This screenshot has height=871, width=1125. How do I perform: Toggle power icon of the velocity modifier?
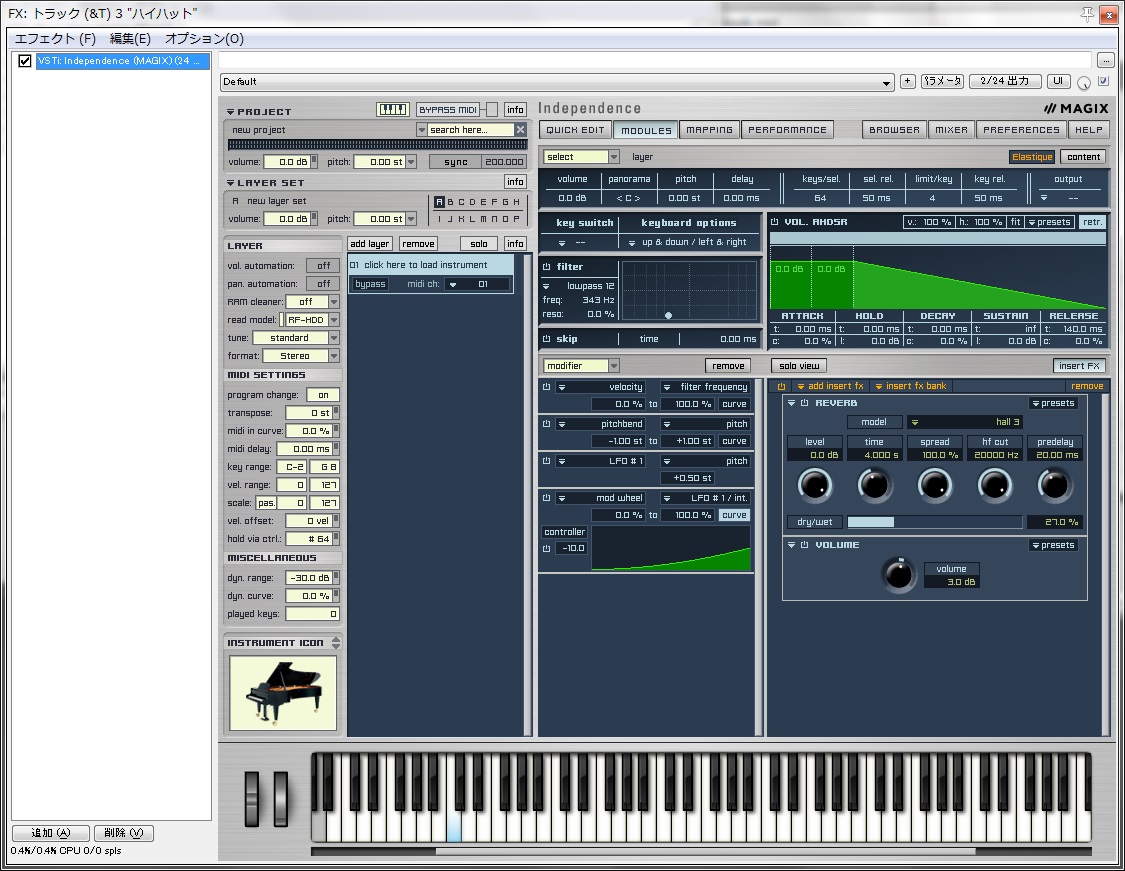(547, 387)
